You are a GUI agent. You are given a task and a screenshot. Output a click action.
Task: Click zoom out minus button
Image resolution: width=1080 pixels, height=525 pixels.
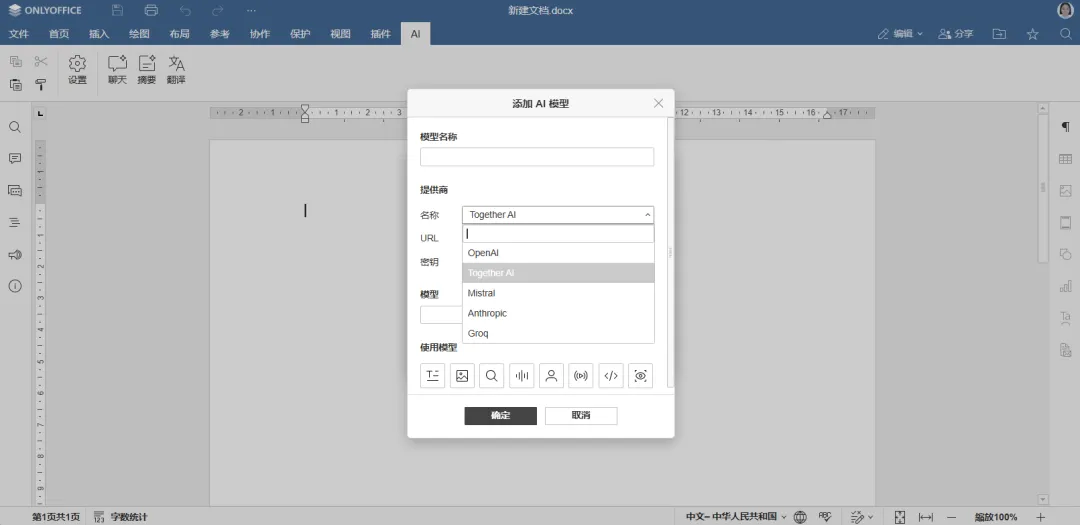(x=951, y=517)
